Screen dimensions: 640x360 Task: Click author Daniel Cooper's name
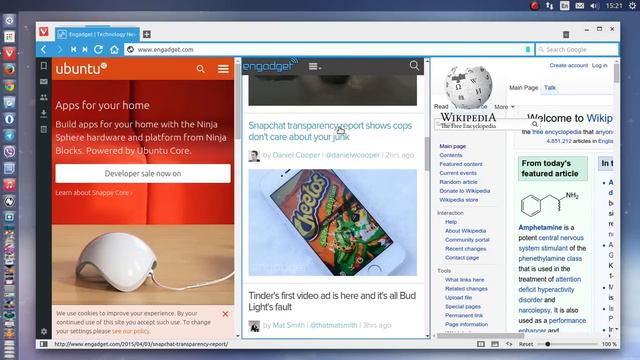(x=296, y=155)
